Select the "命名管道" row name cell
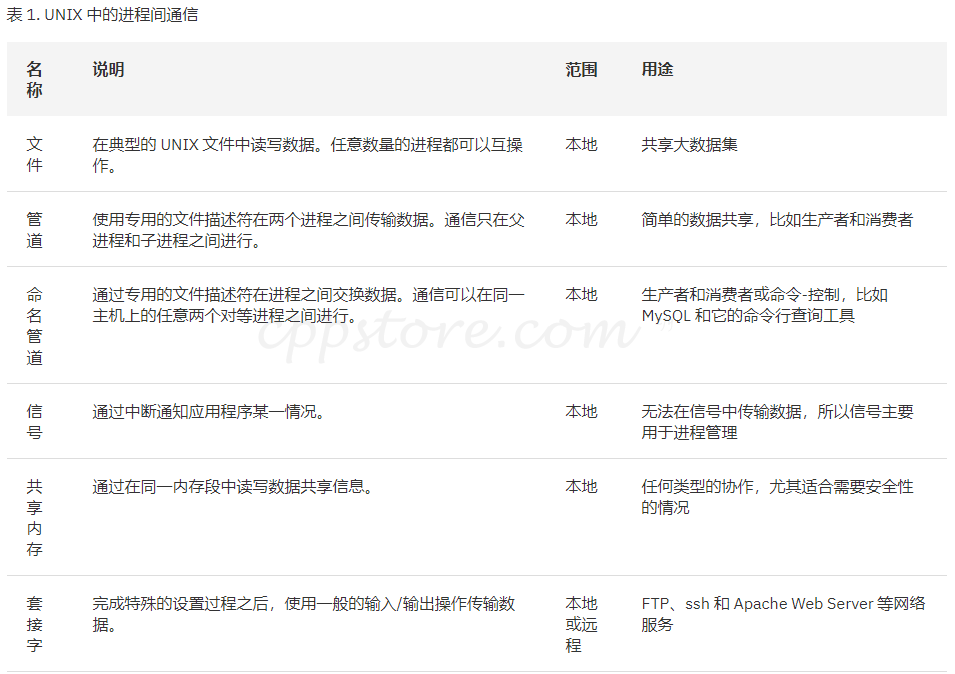Viewport: 955px width, 674px height. [x=35, y=326]
